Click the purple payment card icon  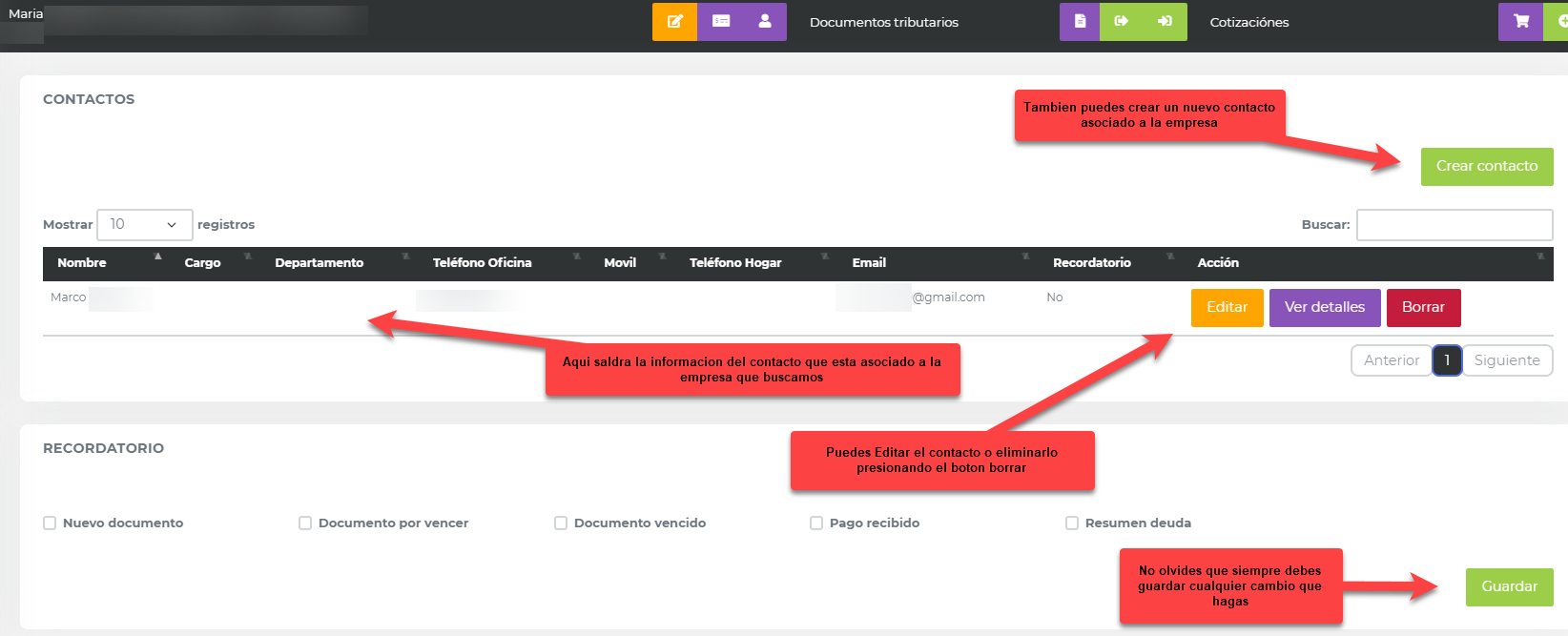pyautogui.click(x=721, y=21)
